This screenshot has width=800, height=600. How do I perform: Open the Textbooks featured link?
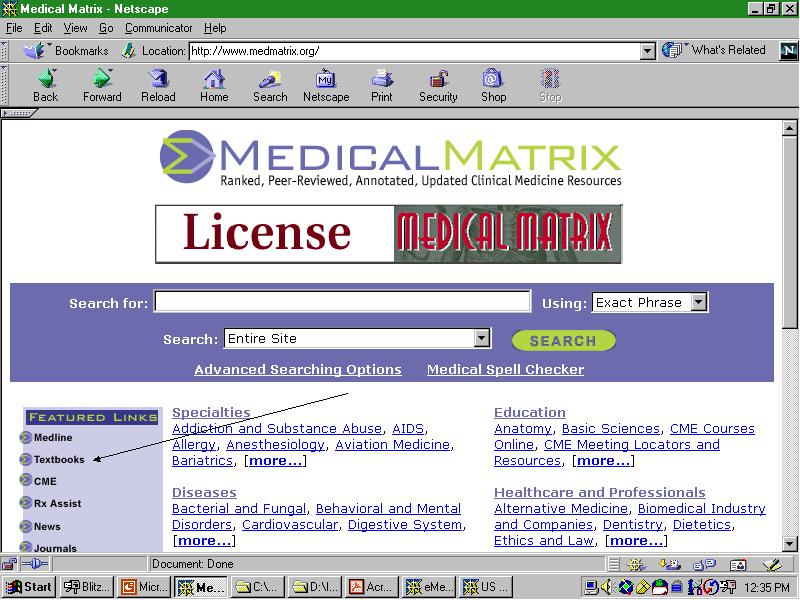59,459
